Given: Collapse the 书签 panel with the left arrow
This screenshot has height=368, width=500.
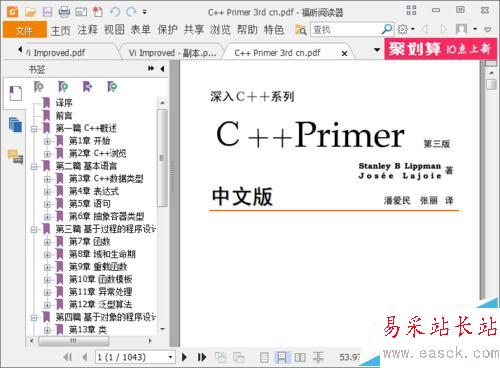Looking at the screenshot, I should tap(162, 69).
